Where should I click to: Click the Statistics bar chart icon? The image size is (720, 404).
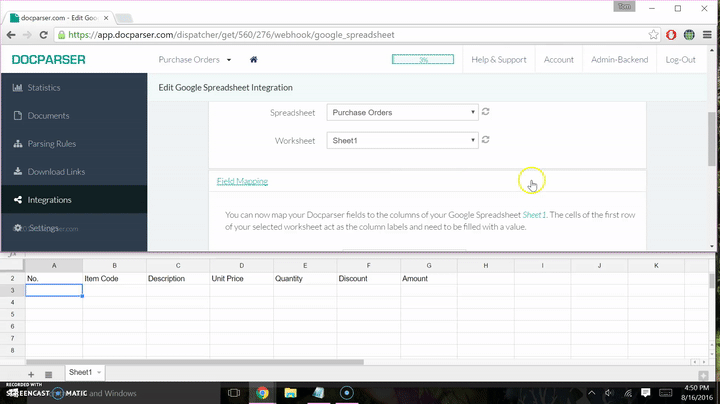tap(17, 88)
